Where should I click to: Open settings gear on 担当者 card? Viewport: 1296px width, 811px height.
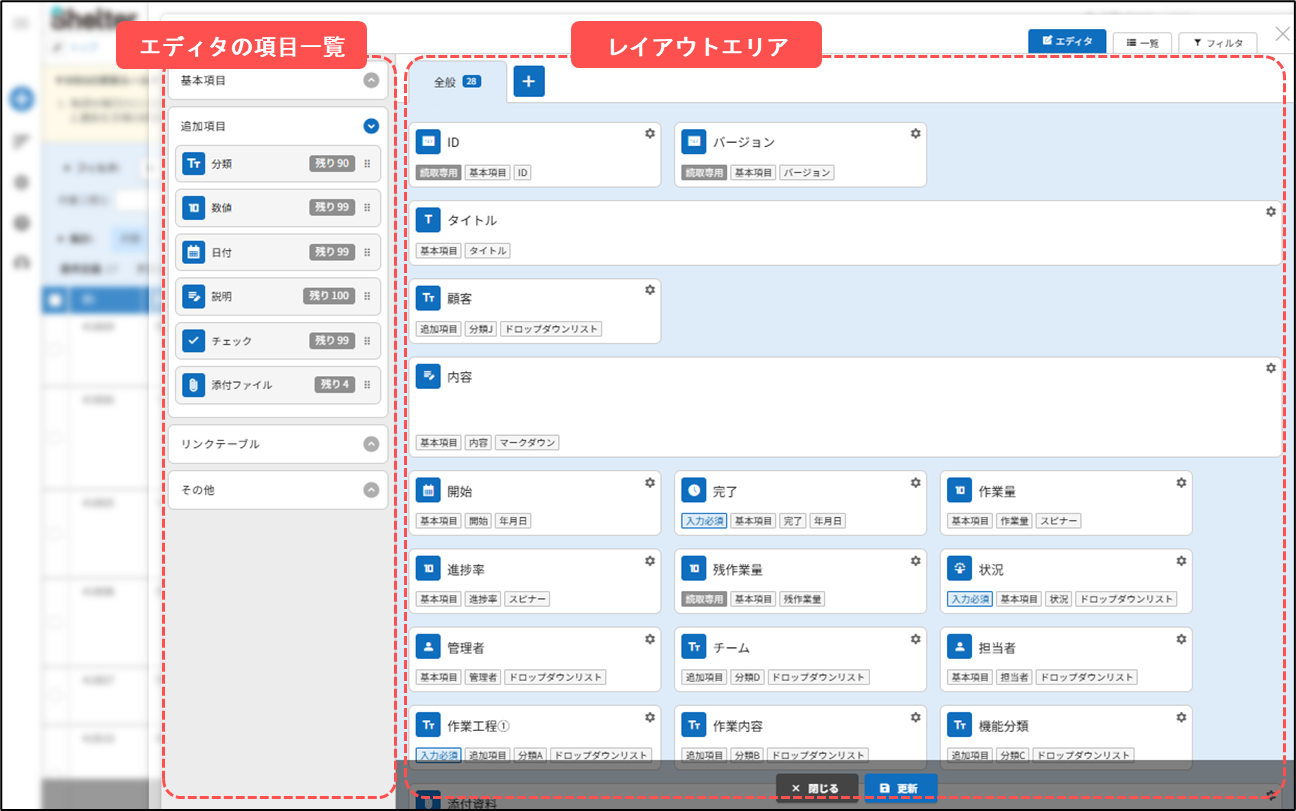1181,638
